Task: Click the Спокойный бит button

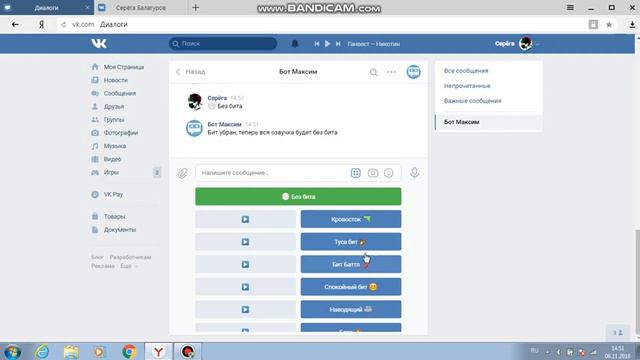Action: tap(351, 287)
